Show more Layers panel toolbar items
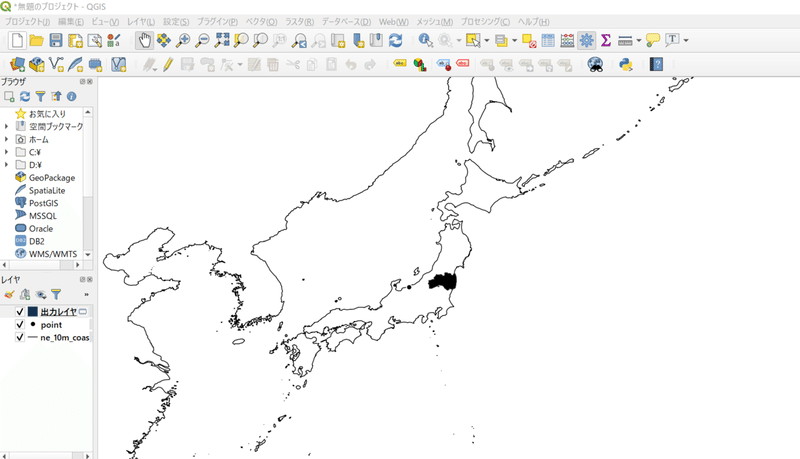 (x=86, y=294)
